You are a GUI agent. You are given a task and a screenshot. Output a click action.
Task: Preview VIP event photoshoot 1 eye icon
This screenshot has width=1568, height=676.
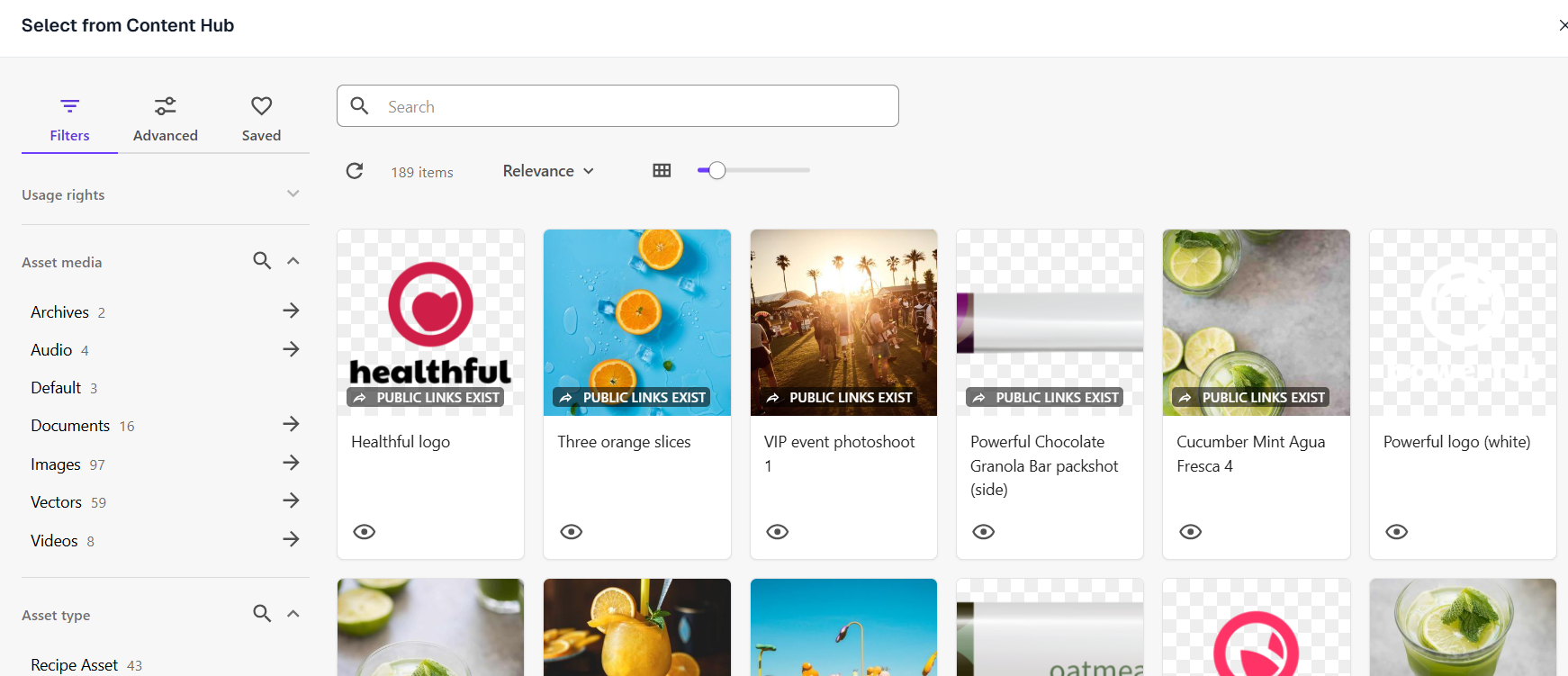click(x=778, y=532)
